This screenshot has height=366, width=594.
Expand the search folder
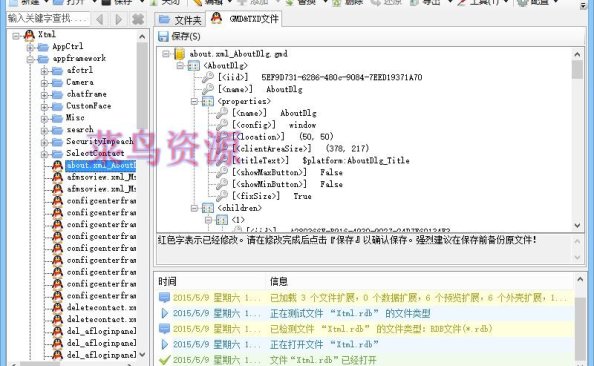44,130
